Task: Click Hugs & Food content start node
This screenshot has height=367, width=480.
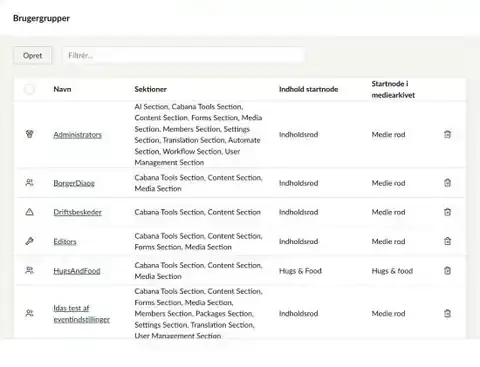Action: [300, 271]
